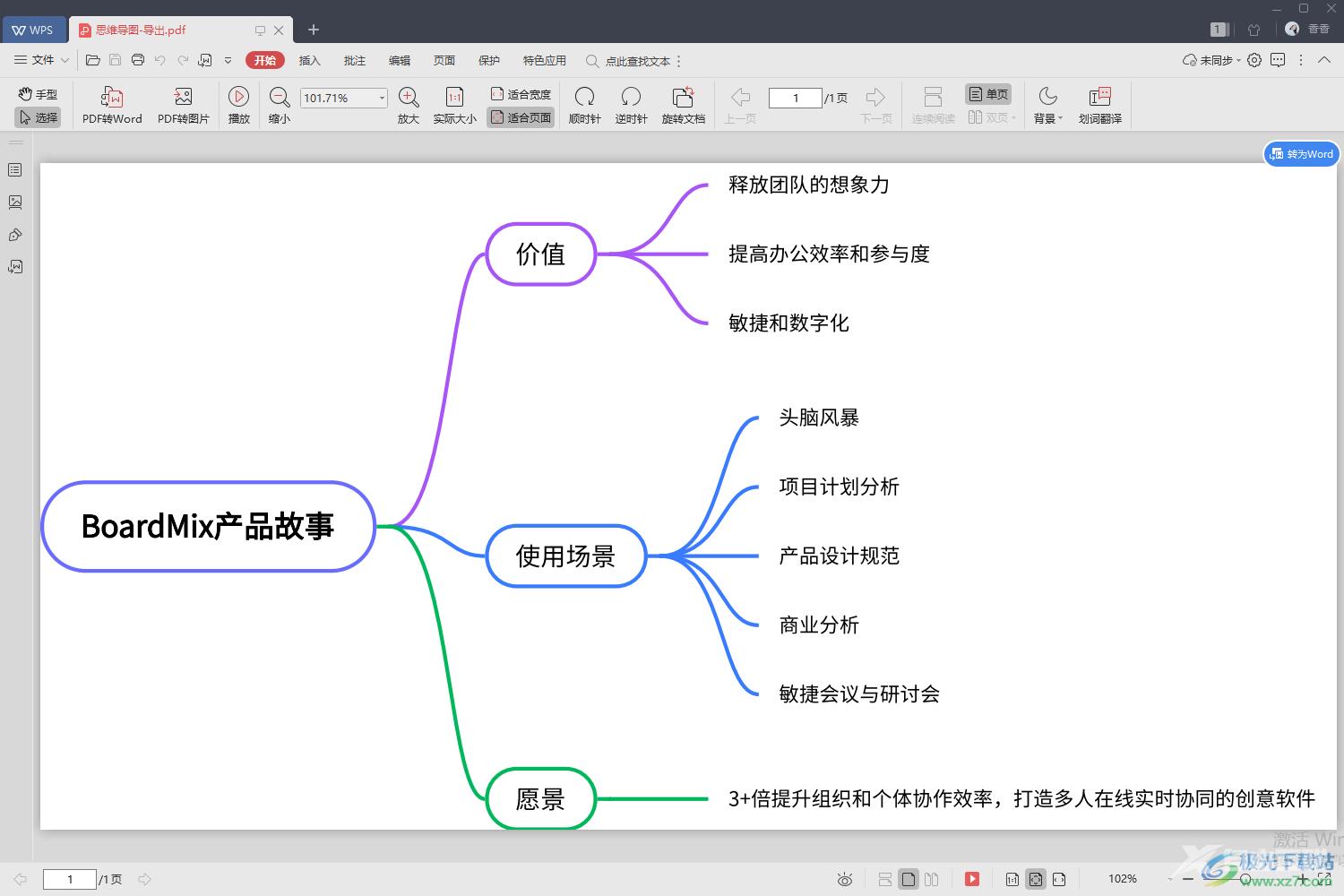This screenshot has width=1344, height=896.
Task: Select the 选择 selection tool
Action: (38, 117)
